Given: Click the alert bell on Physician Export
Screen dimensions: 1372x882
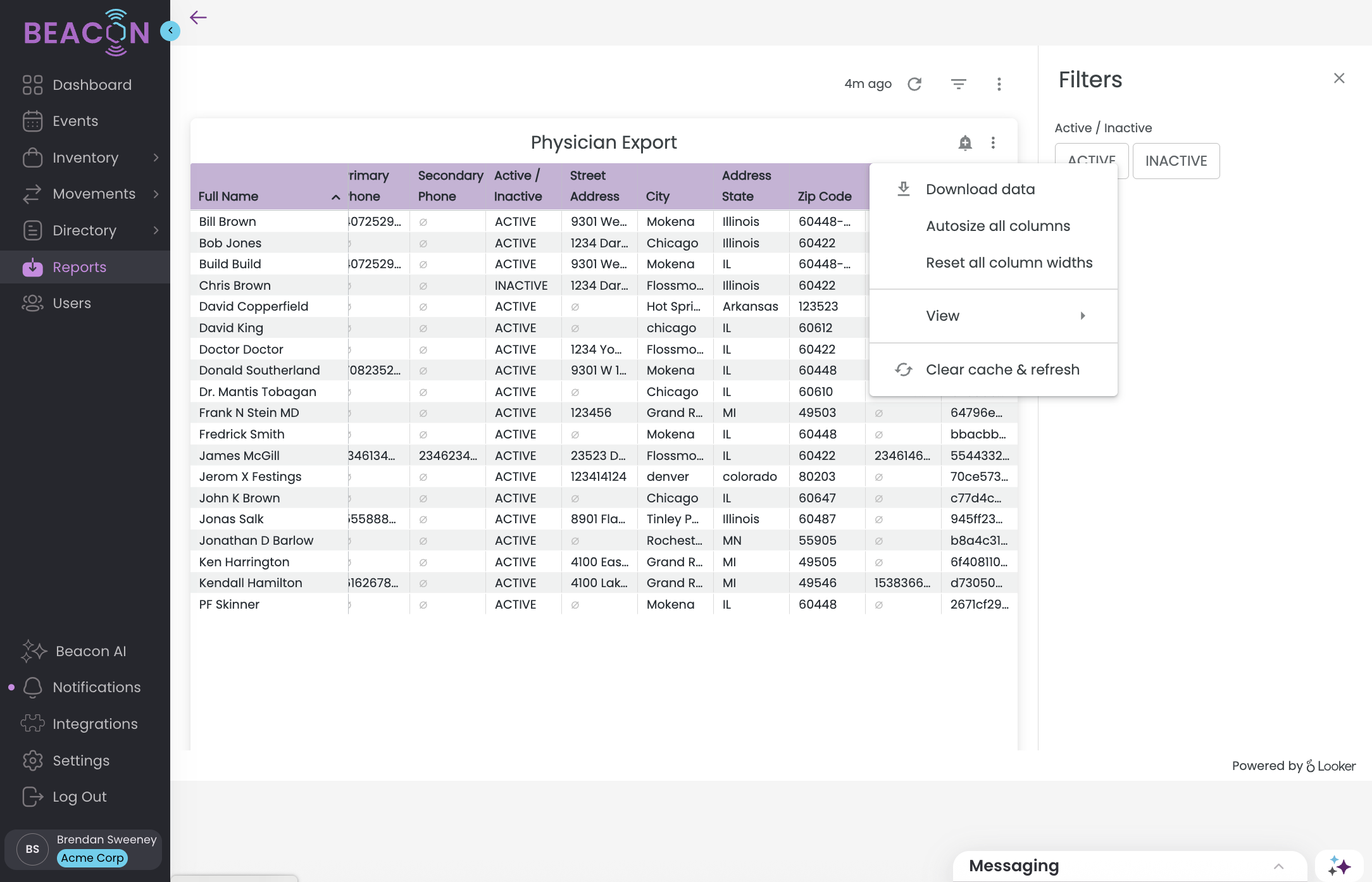Looking at the screenshot, I should coord(964,143).
